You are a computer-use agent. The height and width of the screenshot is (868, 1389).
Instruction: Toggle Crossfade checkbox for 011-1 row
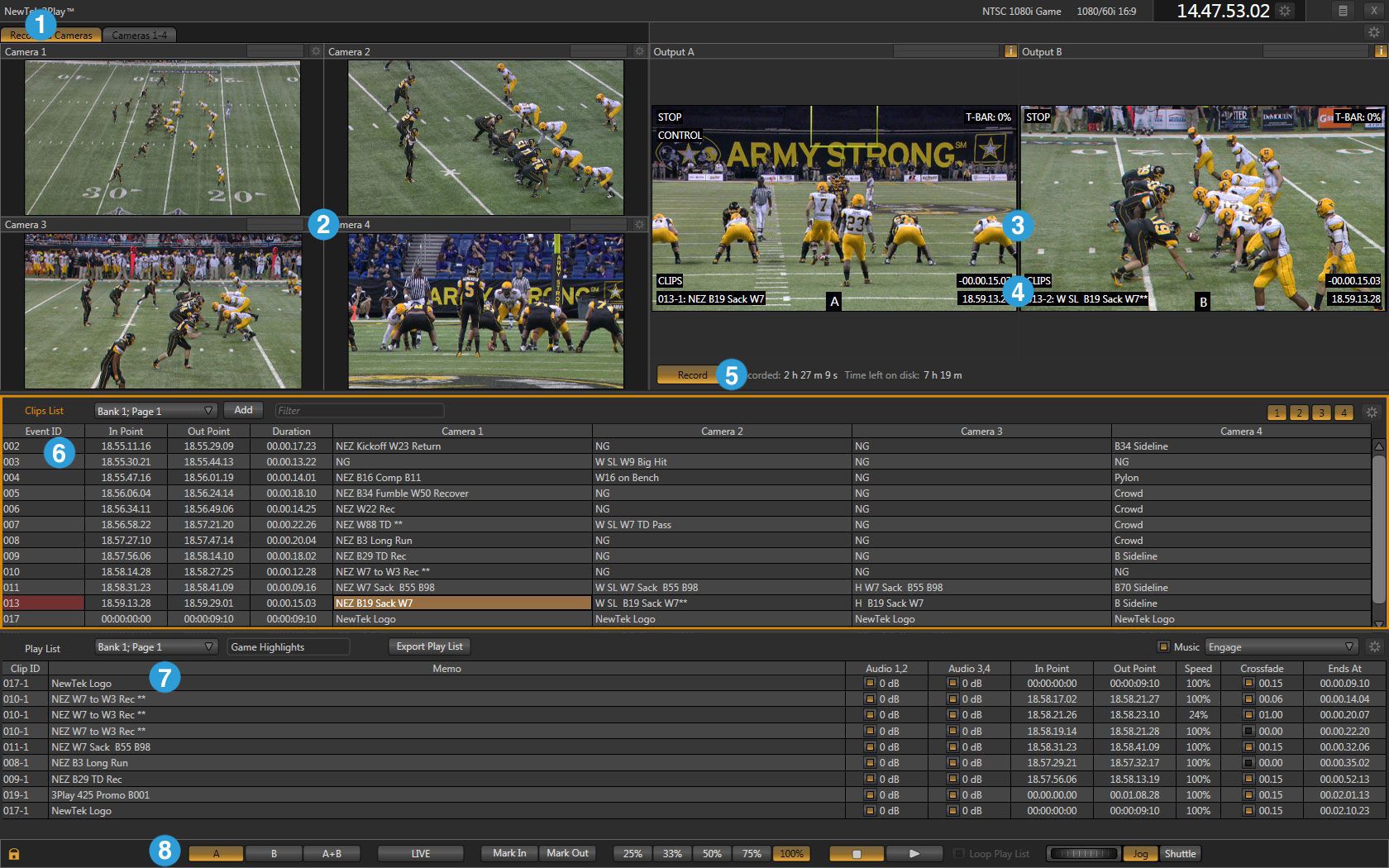coord(1248,746)
